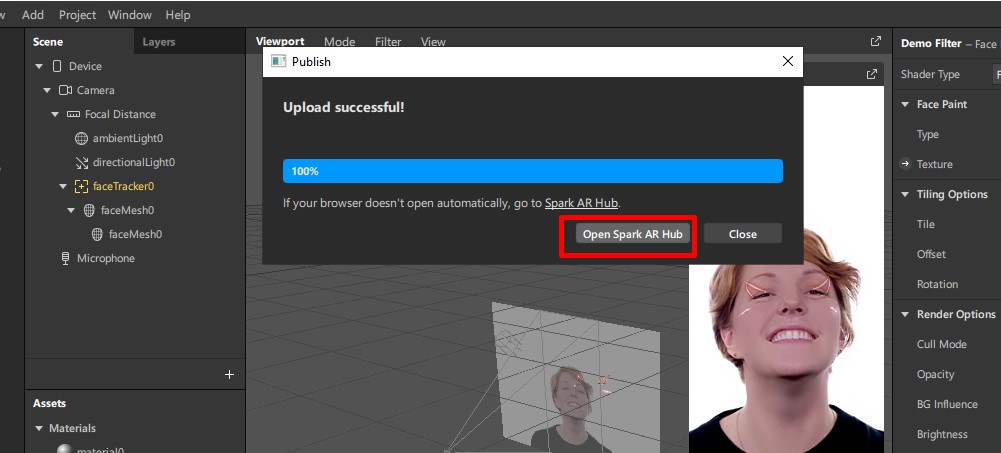The image size is (1001, 453).
Task: Select the ambientLight0 tree row
Action: tap(135, 138)
